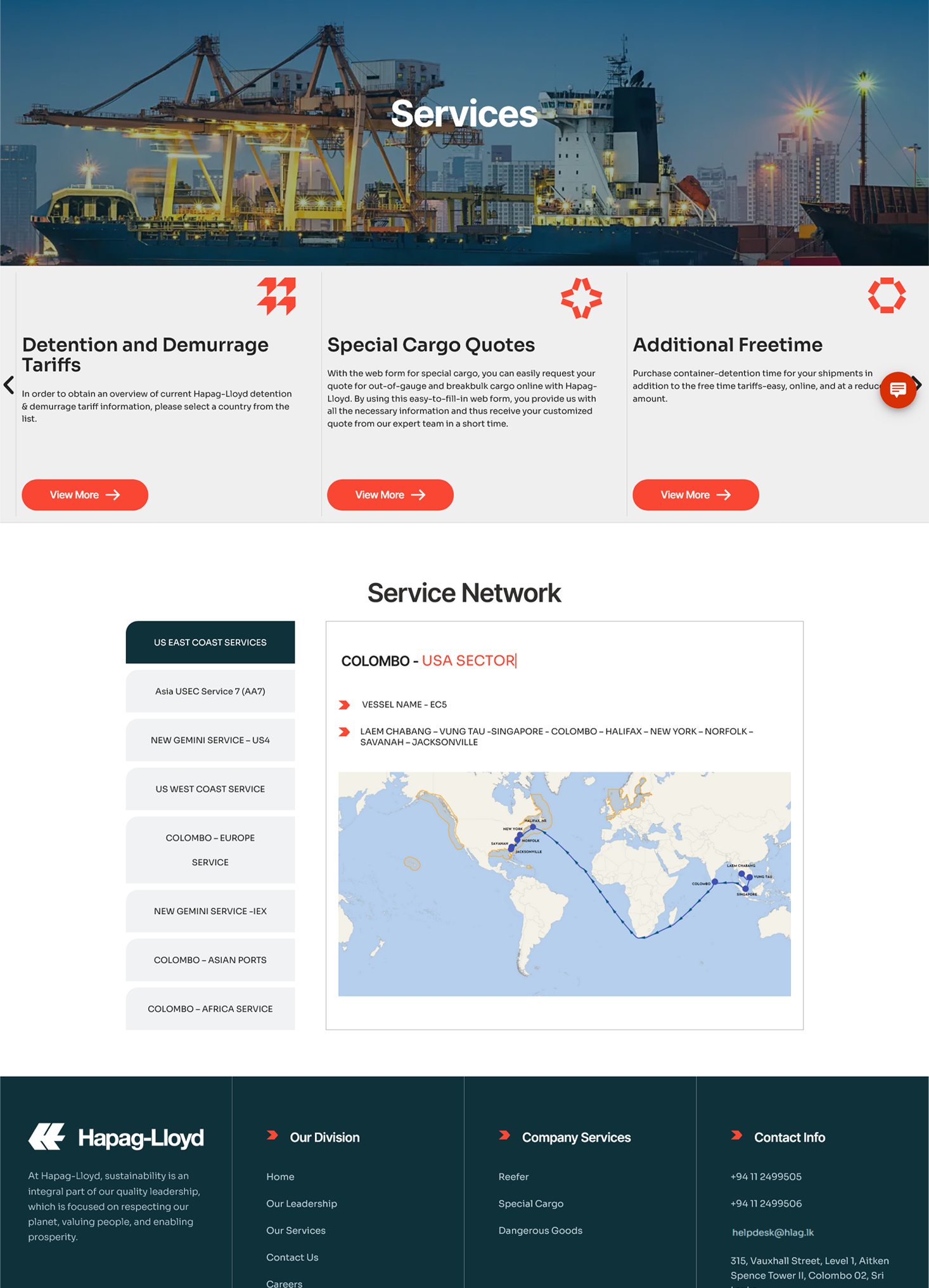
Task: Call phone number +94 11 2499506
Action: [766, 1203]
